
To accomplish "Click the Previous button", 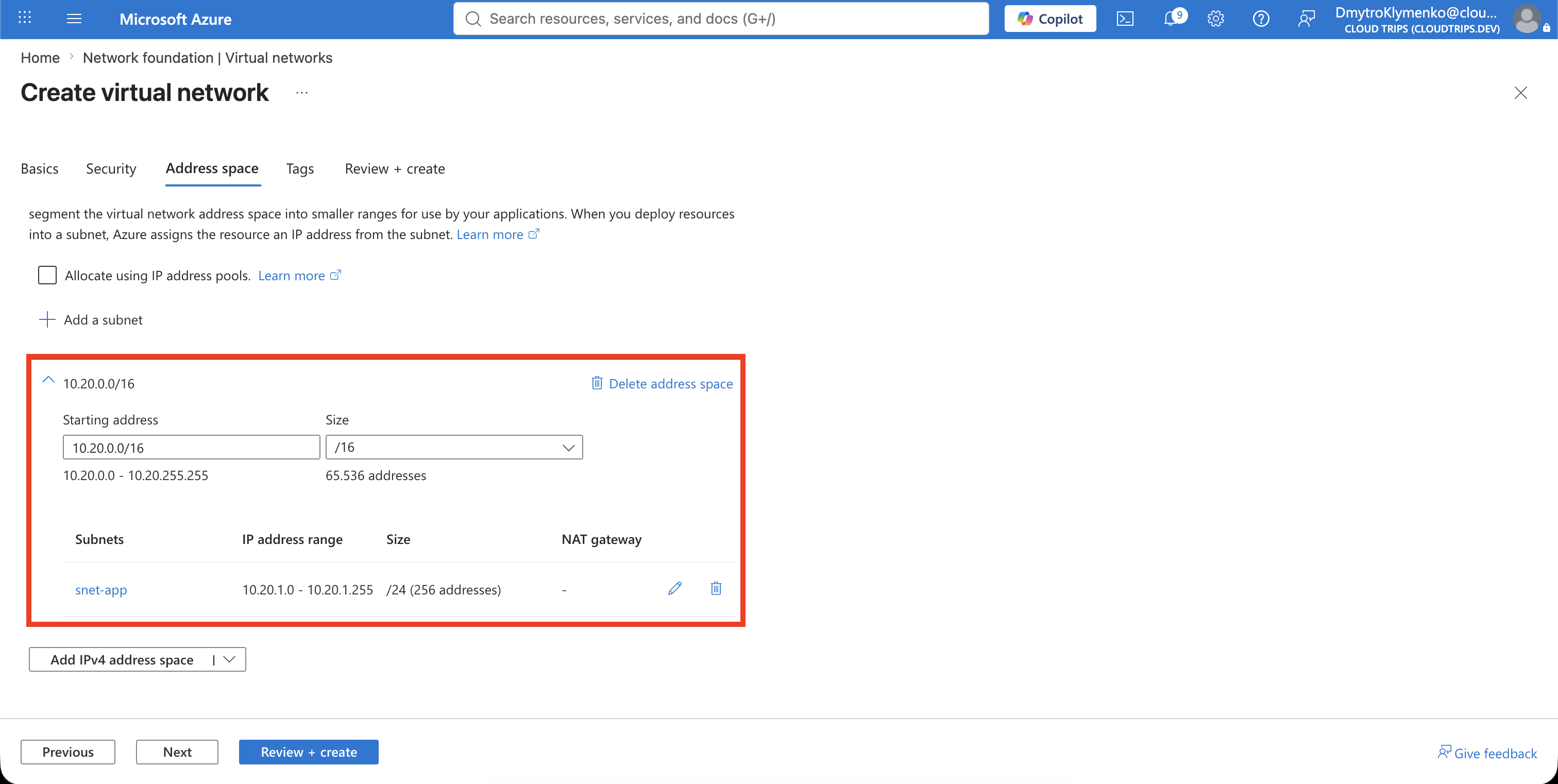I will pos(67,752).
